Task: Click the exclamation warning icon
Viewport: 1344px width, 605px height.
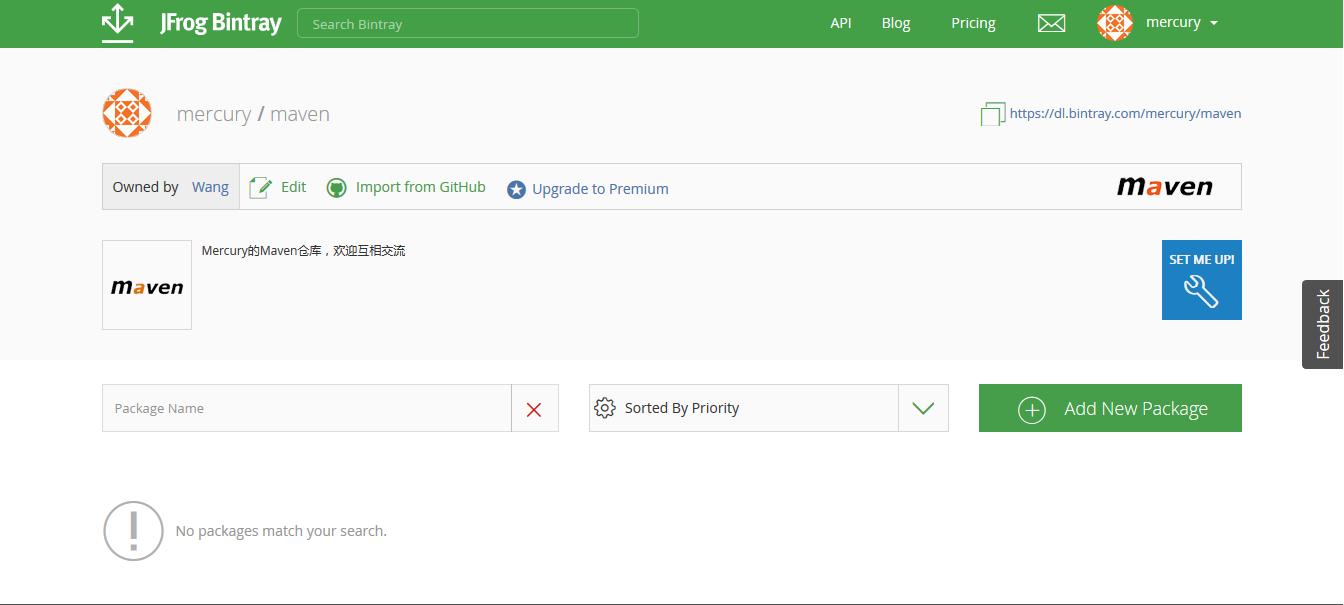Action: coord(133,531)
